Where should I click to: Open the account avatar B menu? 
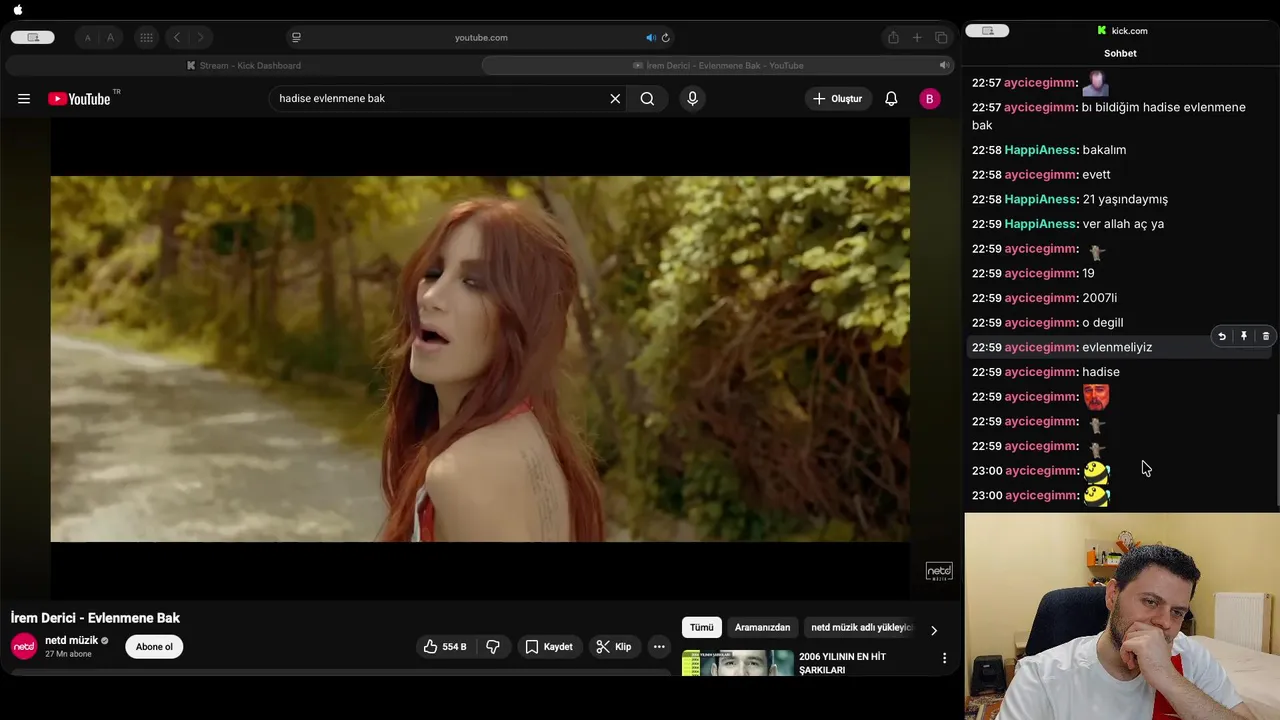(x=929, y=99)
